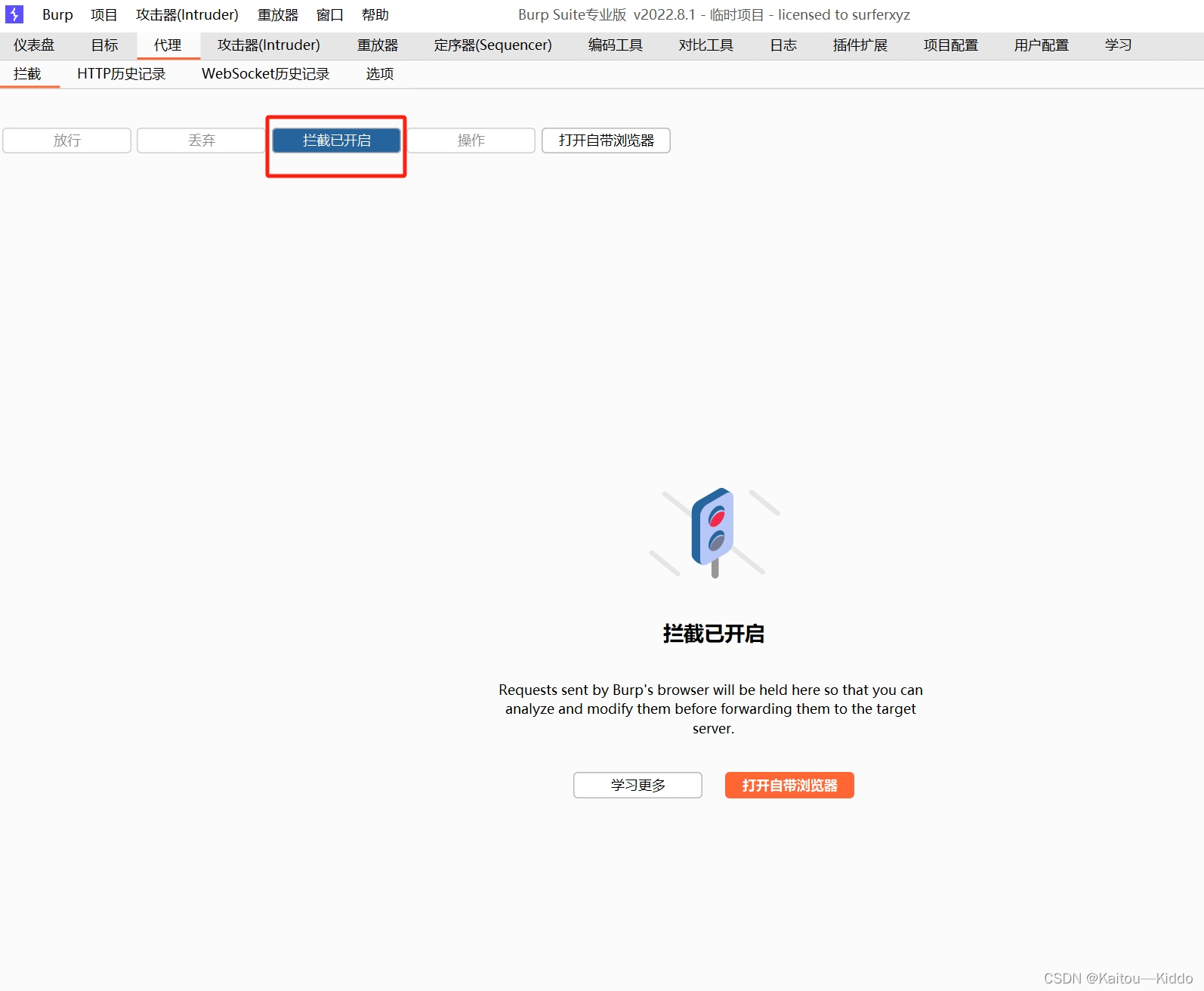1204x991 pixels.
Task: Select the 代理 main tab
Action: point(168,45)
